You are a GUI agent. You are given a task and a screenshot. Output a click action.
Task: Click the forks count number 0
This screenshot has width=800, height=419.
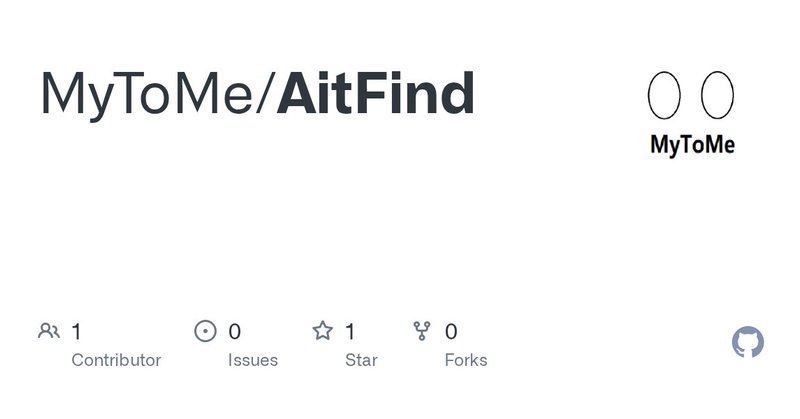(x=451, y=331)
